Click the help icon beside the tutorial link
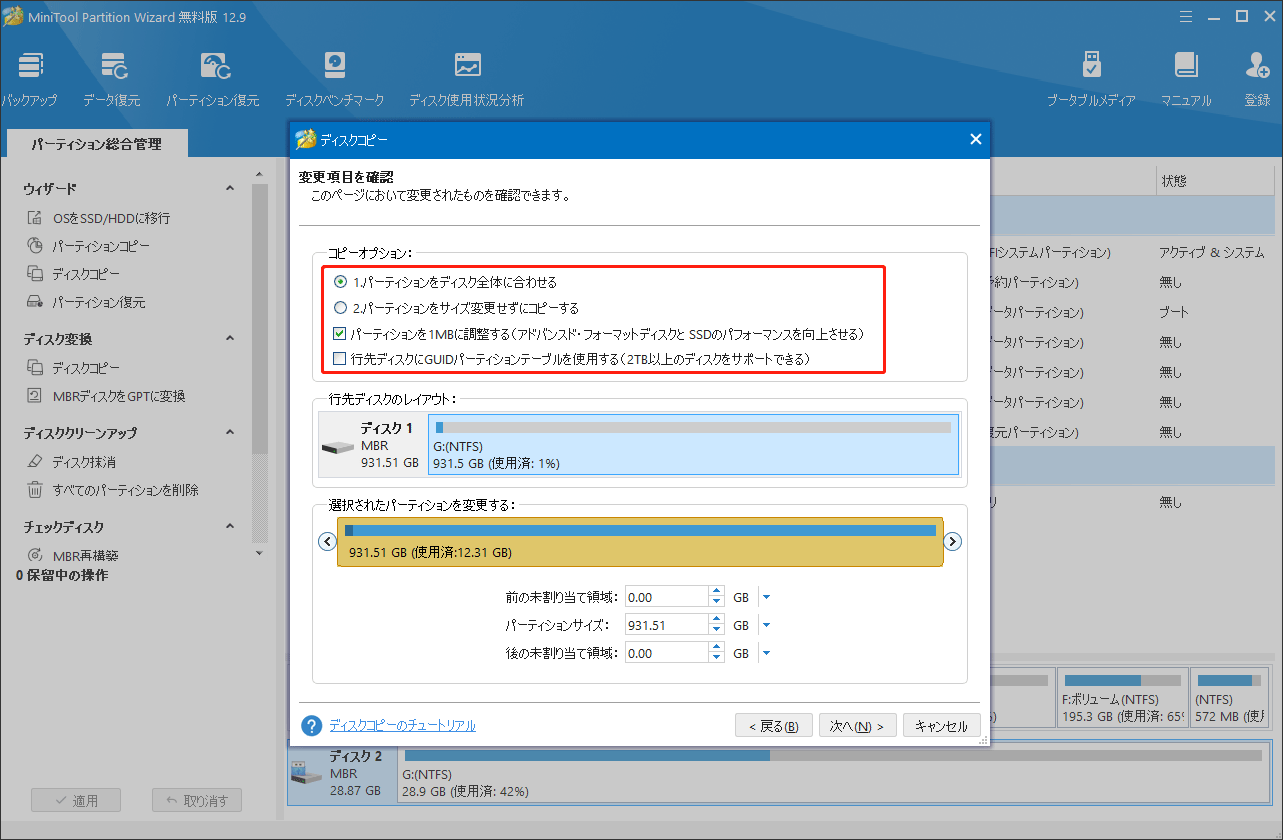This screenshot has height=840, width=1283. pyautogui.click(x=311, y=726)
